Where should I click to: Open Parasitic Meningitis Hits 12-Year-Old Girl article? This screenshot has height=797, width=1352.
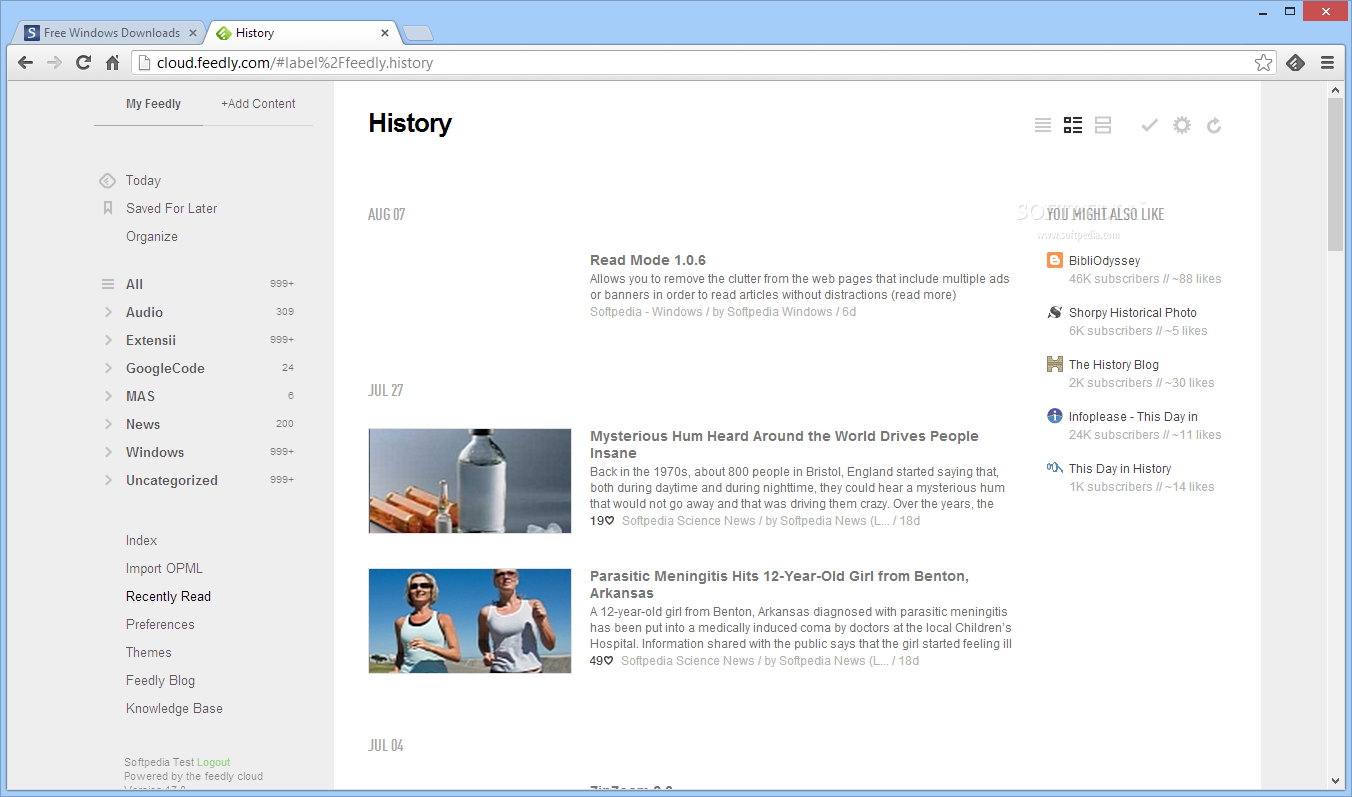click(x=779, y=584)
